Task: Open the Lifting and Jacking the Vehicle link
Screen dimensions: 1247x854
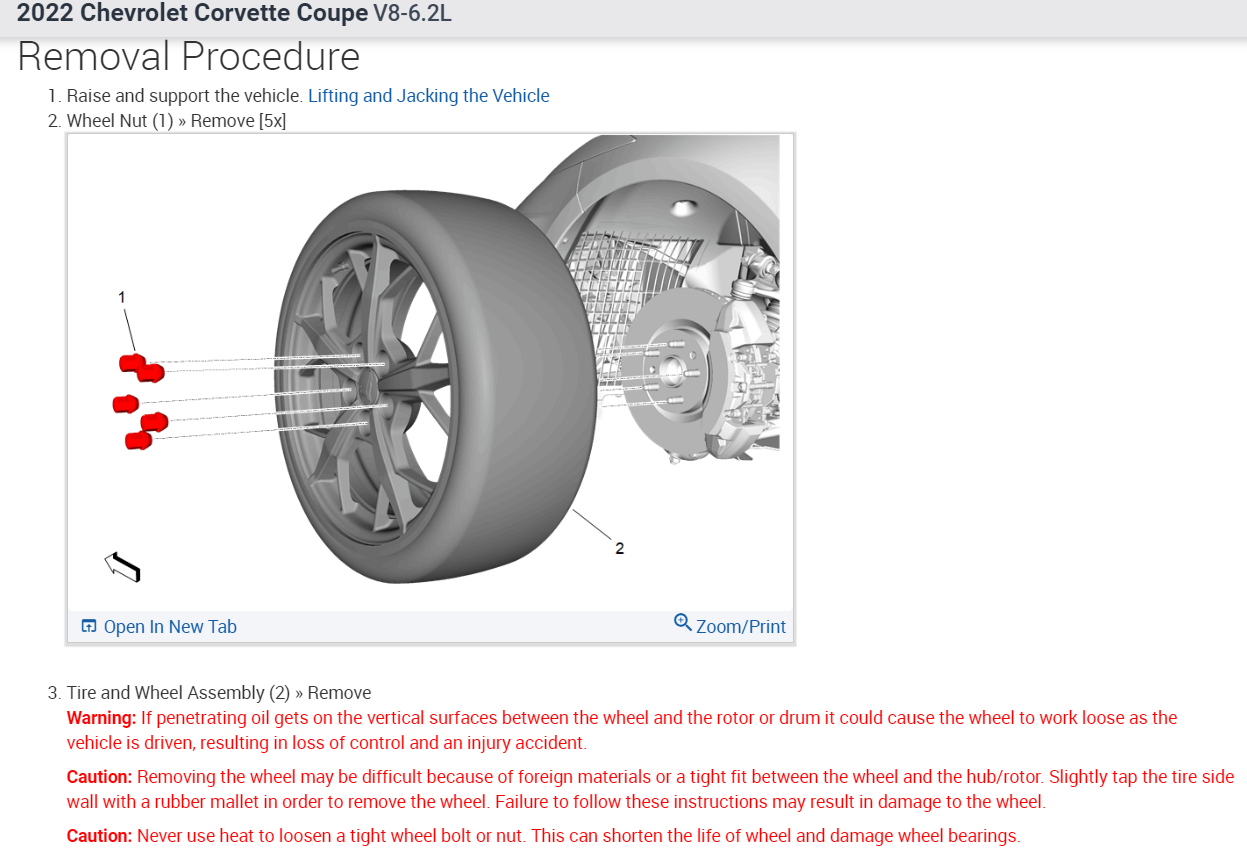Action: point(428,96)
